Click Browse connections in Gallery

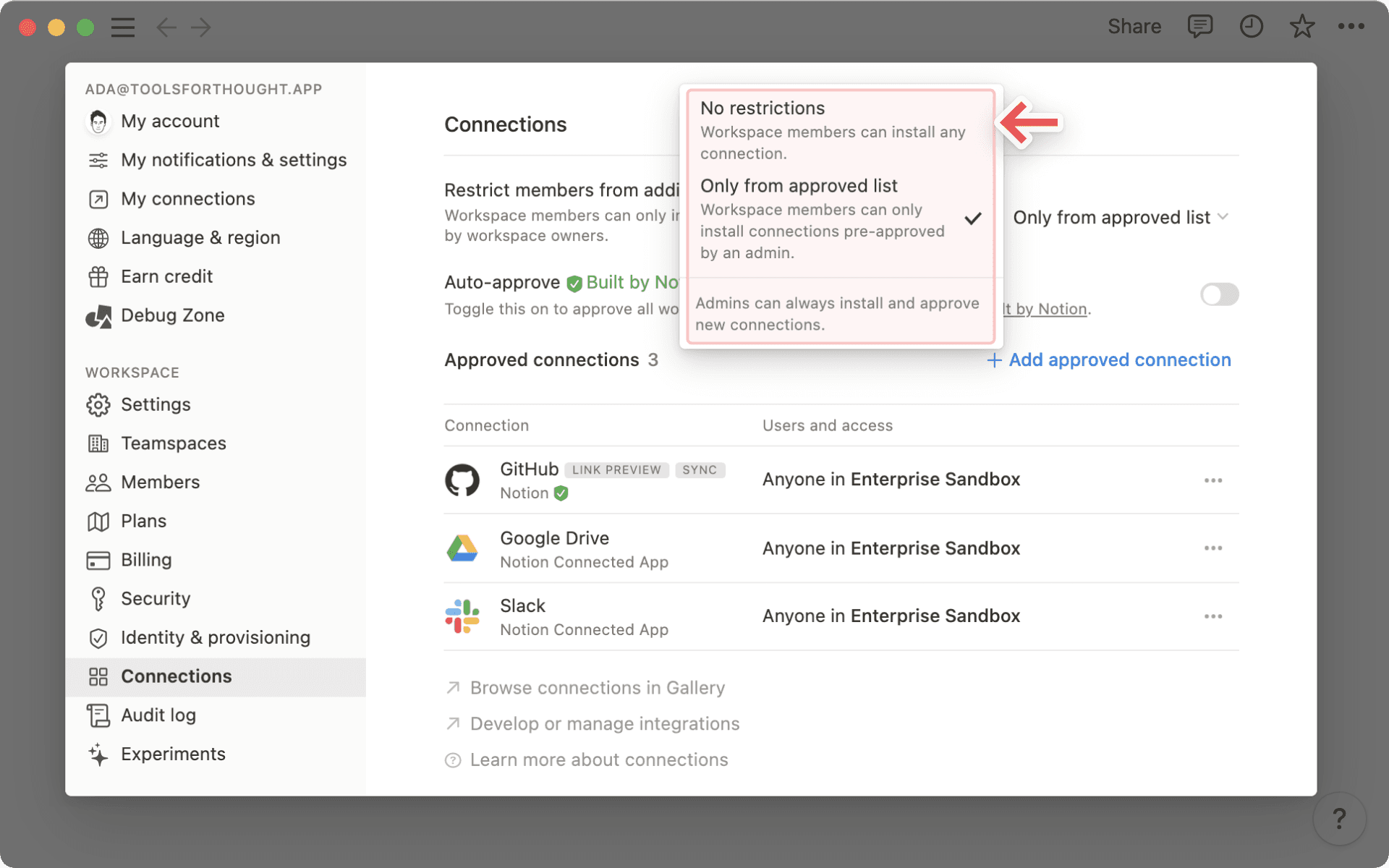pyautogui.click(x=597, y=687)
